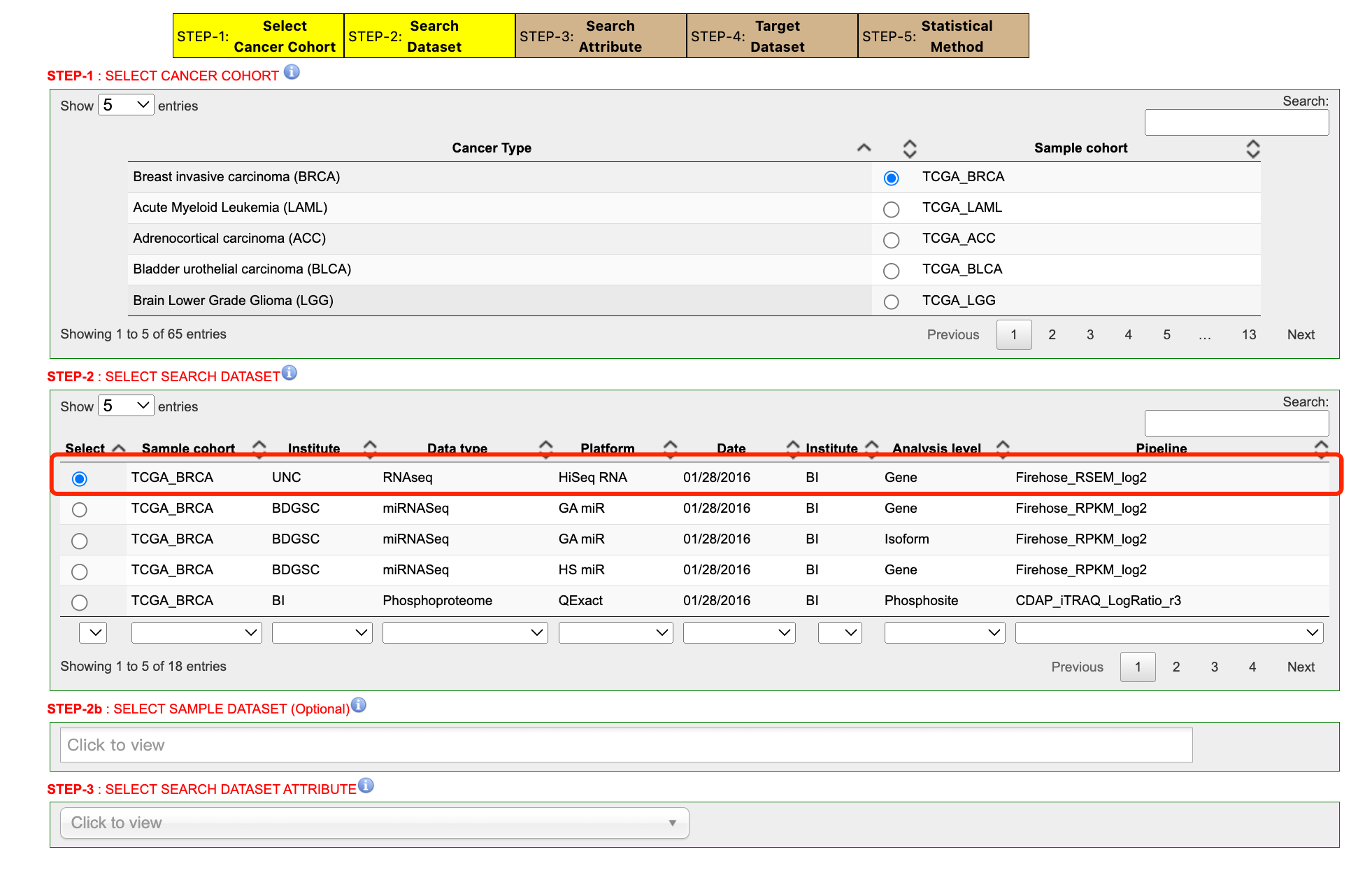The height and width of the screenshot is (873, 1372).
Task: Click info icon beside Select Search Dataset heading
Action: tap(290, 373)
